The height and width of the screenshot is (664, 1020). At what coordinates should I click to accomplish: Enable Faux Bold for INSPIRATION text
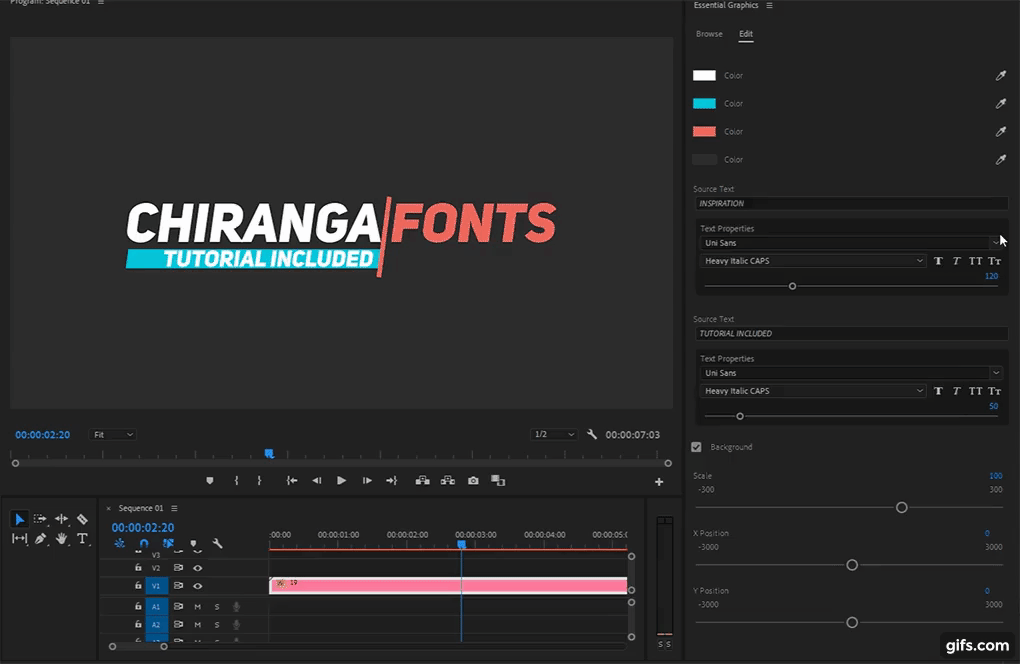(x=938, y=261)
